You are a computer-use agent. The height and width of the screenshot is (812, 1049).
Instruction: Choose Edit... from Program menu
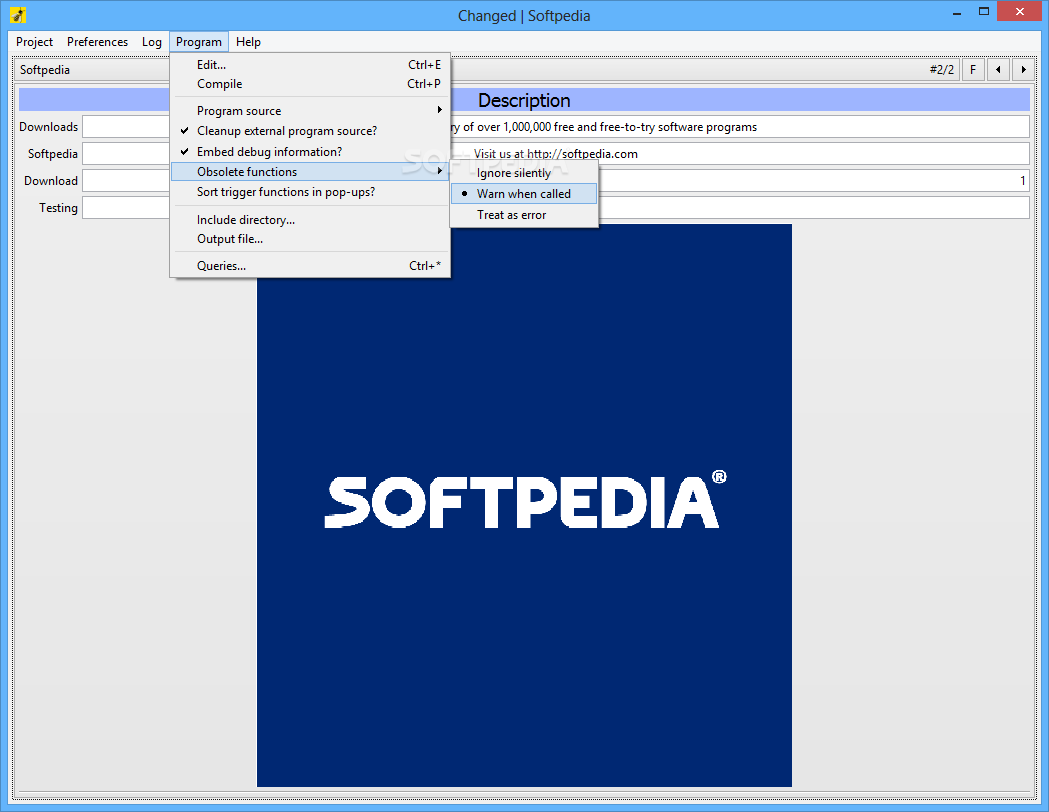tap(310, 65)
